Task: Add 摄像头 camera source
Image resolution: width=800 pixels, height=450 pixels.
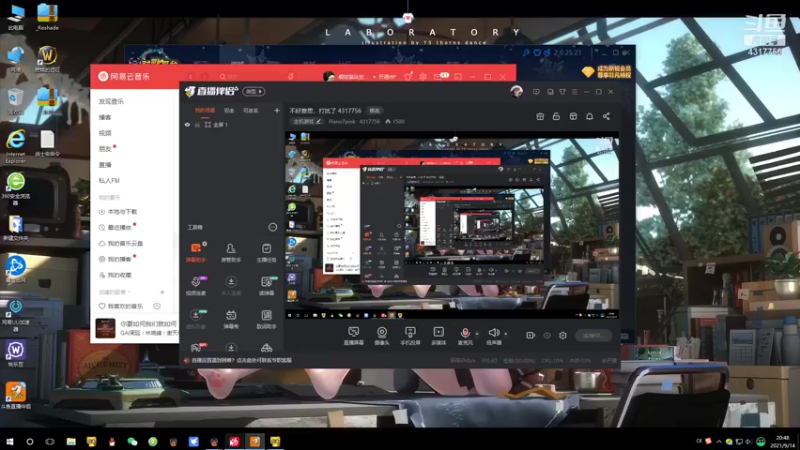Action: tap(382, 336)
